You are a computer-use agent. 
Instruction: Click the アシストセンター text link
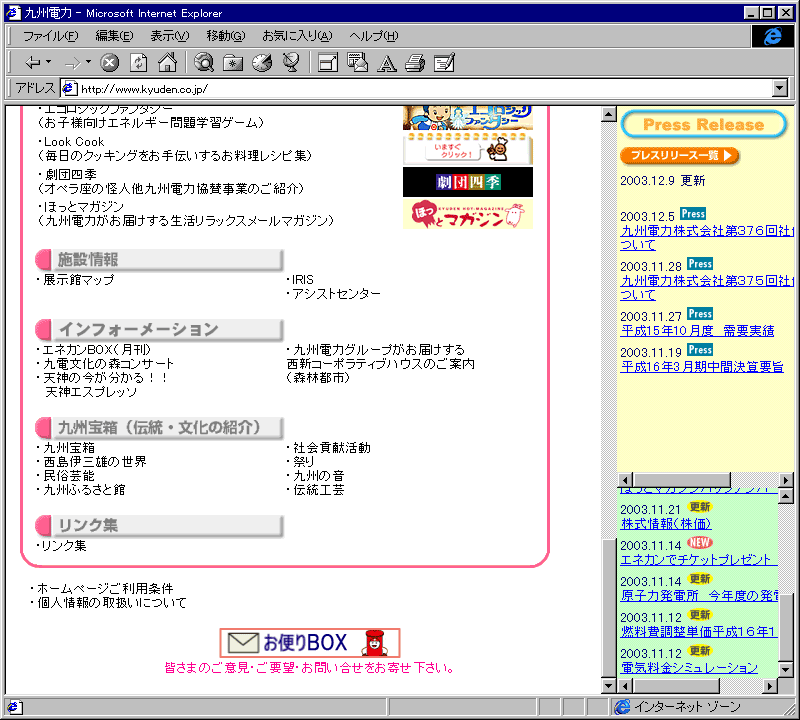(337, 293)
